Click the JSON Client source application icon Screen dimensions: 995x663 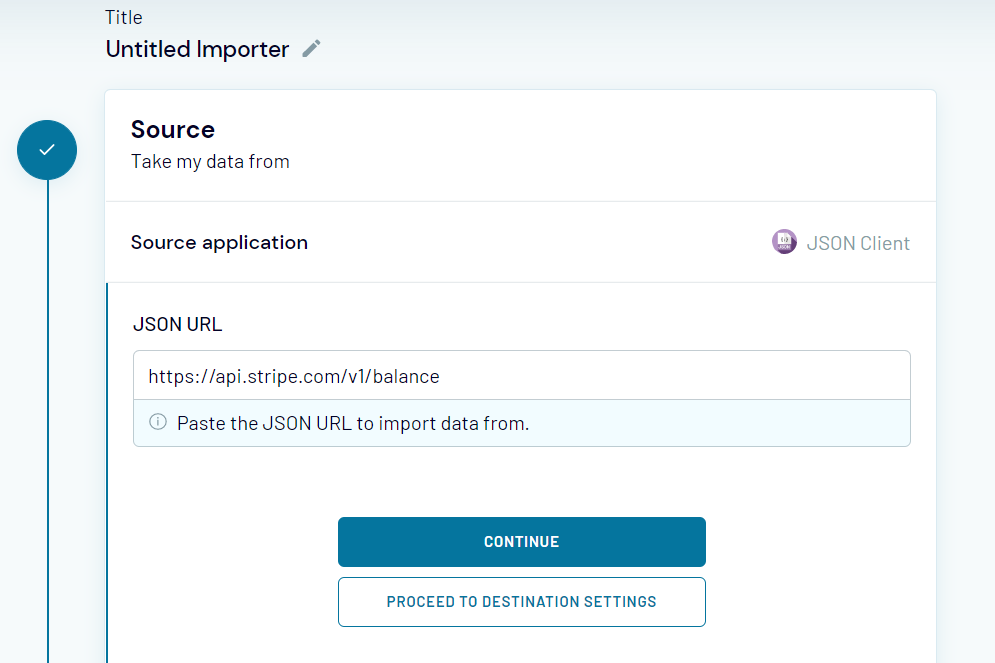pos(784,242)
